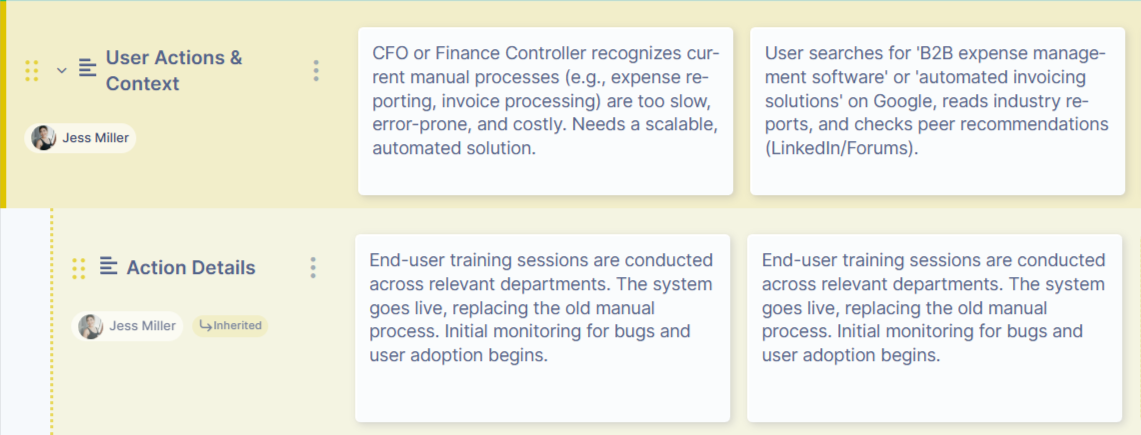Open right End-user training sessions card
The height and width of the screenshot is (435, 1141).
[x=934, y=327]
